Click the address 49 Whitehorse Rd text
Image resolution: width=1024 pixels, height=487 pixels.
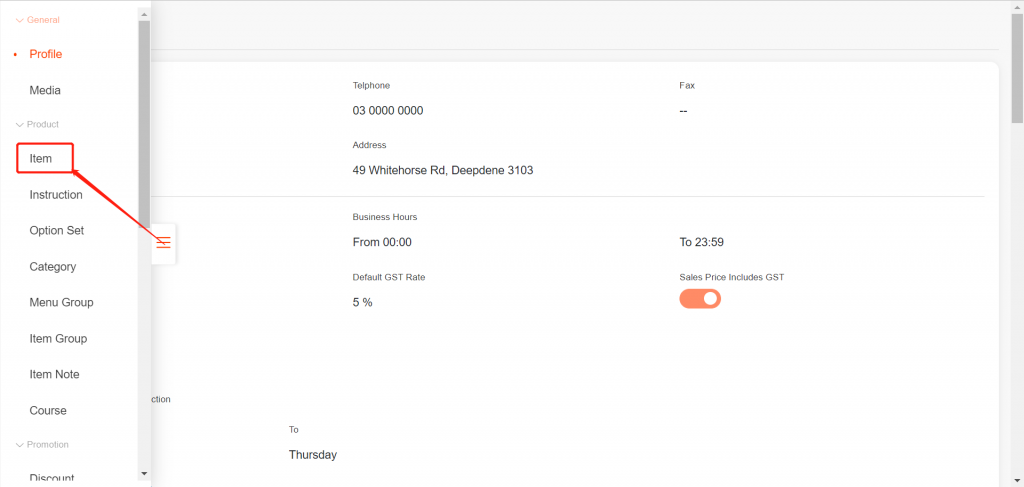tap(443, 171)
